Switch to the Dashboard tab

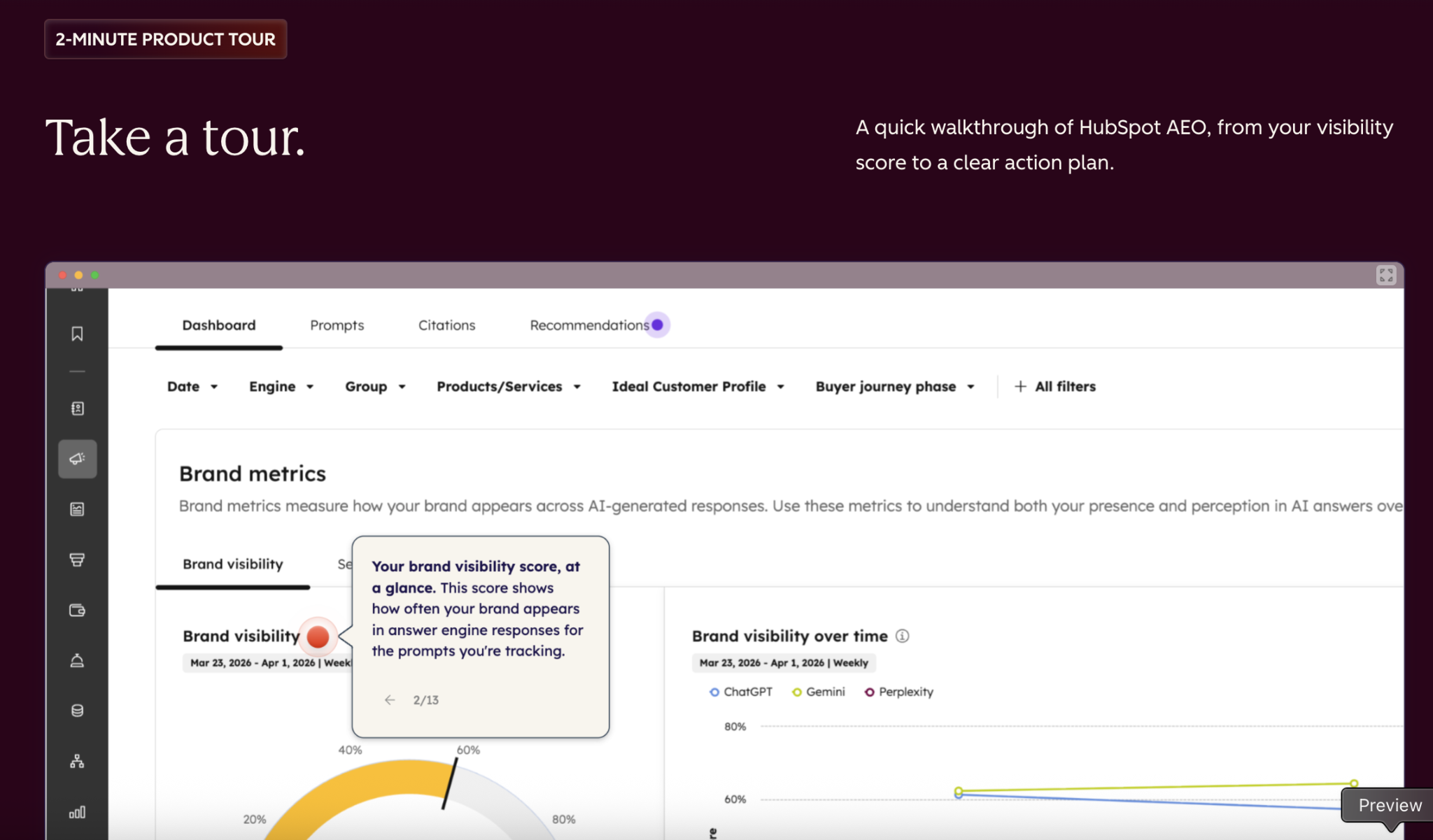219,325
